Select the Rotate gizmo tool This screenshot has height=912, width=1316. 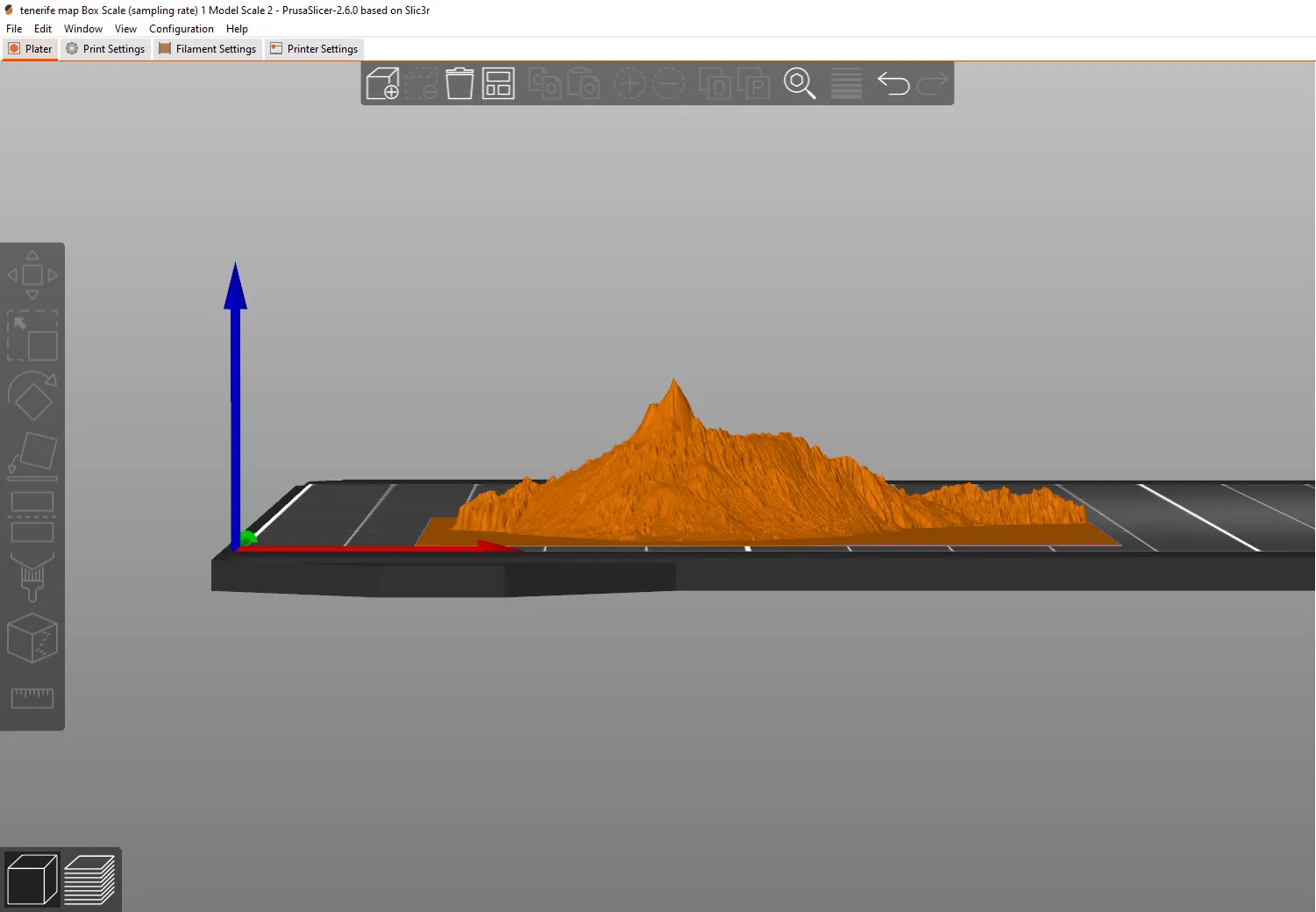pyautogui.click(x=32, y=396)
